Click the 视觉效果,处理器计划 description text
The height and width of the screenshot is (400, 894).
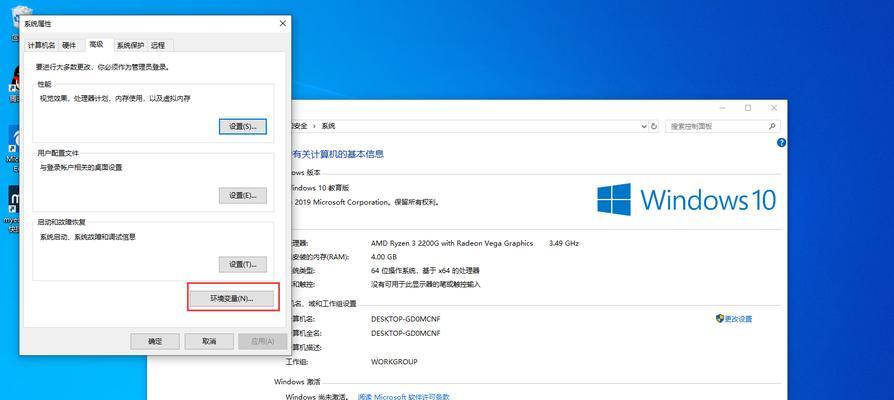[x=115, y=99]
